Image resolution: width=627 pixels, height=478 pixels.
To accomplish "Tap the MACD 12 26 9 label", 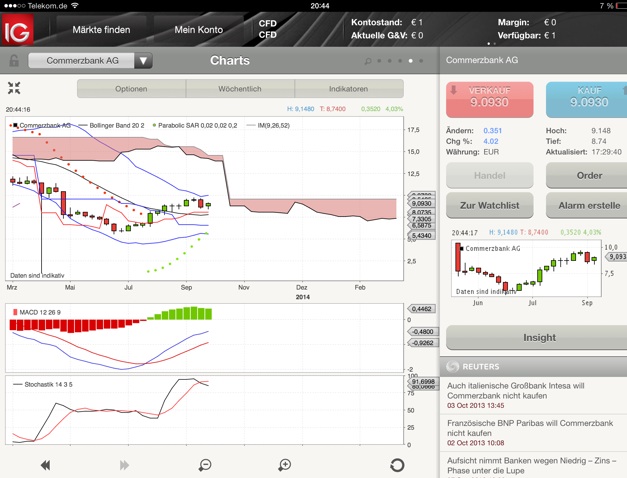I will (37, 312).
